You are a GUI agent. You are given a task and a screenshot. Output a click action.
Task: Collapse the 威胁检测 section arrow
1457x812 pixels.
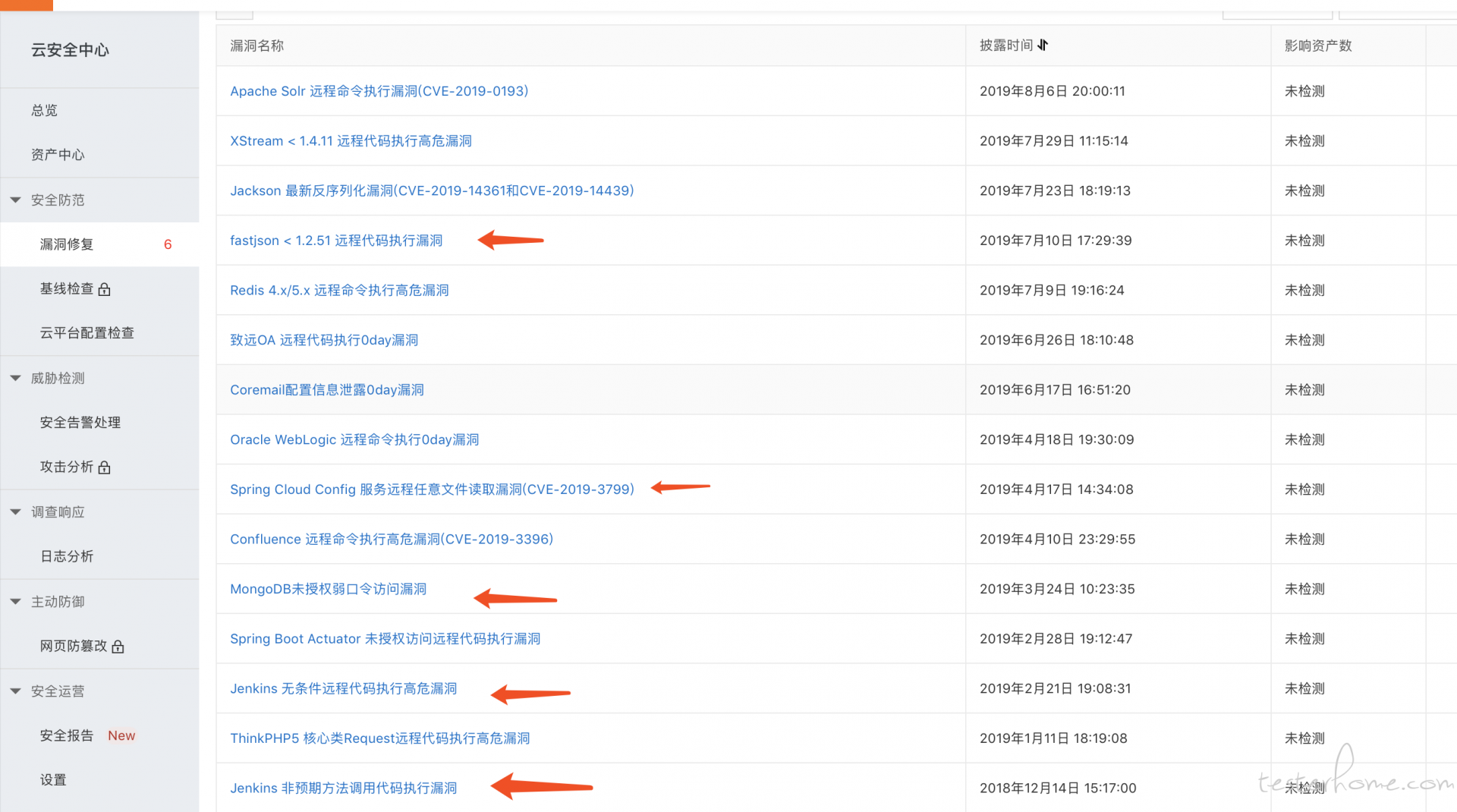[x=15, y=378]
